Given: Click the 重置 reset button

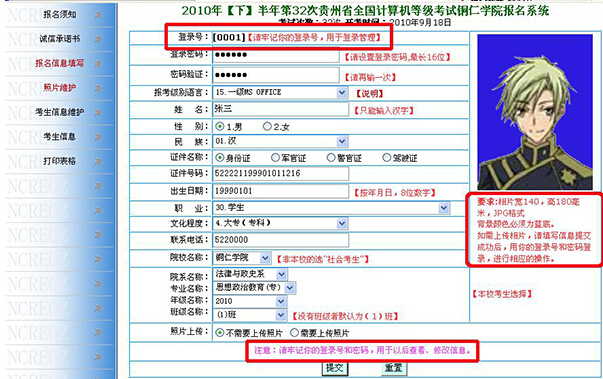Looking at the screenshot, I should tap(394, 368).
